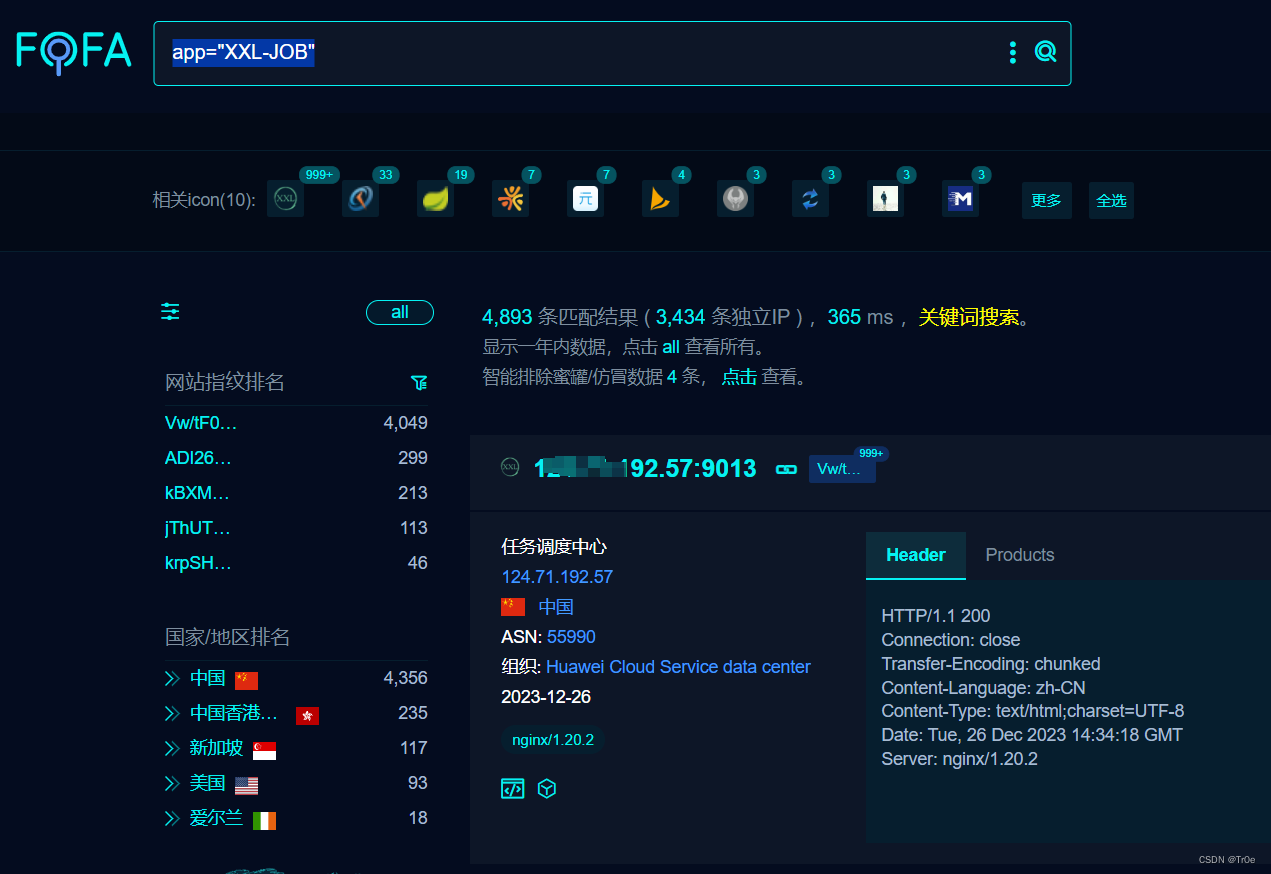Image resolution: width=1271 pixels, height=874 pixels.
Task: Toggle the 'all' data range pill
Action: click(400, 312)
